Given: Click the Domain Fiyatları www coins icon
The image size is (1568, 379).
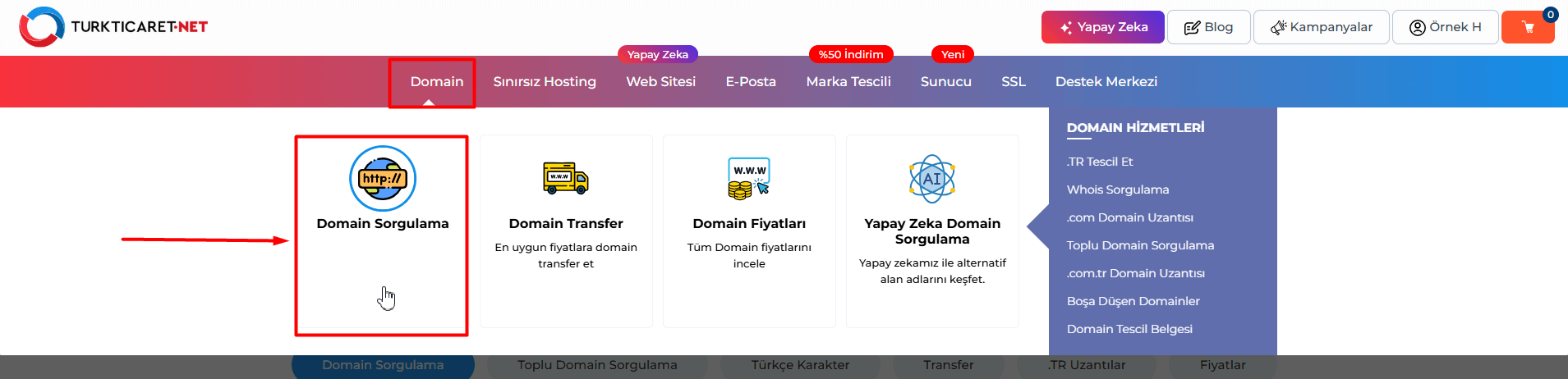Looking at the screenshot, I should click(x=749, y=178).
